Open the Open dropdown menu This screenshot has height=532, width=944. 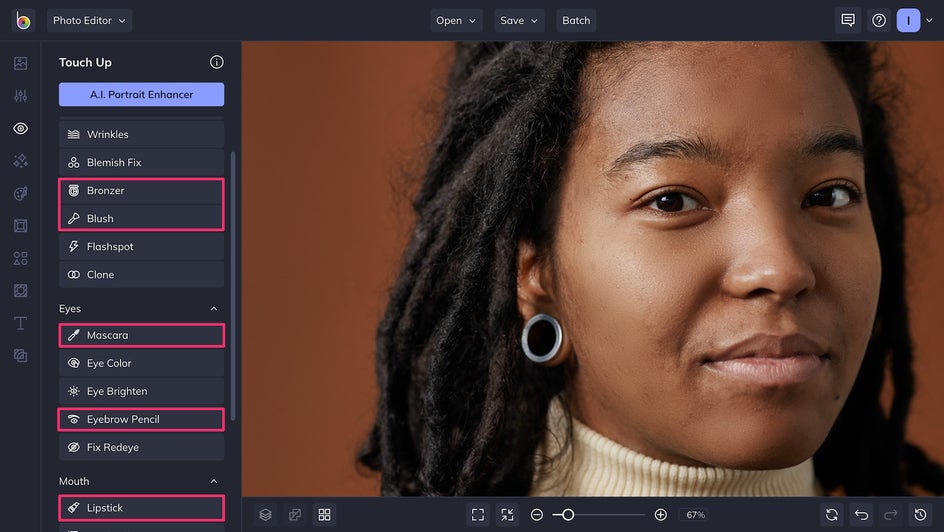tap(456, 20)
